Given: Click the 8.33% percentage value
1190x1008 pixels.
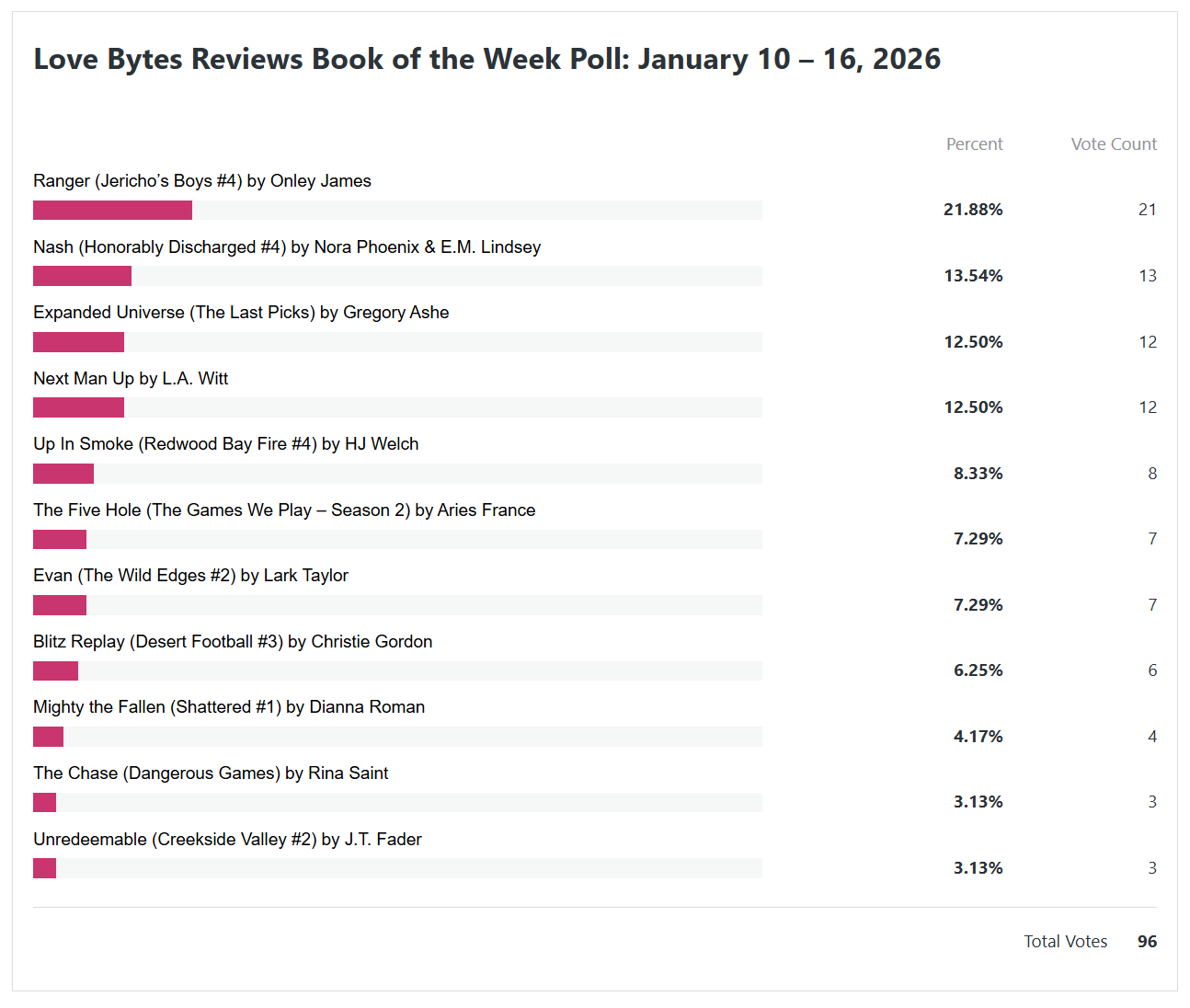Looking at the screenshot, I should pyautogui.click(x=978, y=474).
